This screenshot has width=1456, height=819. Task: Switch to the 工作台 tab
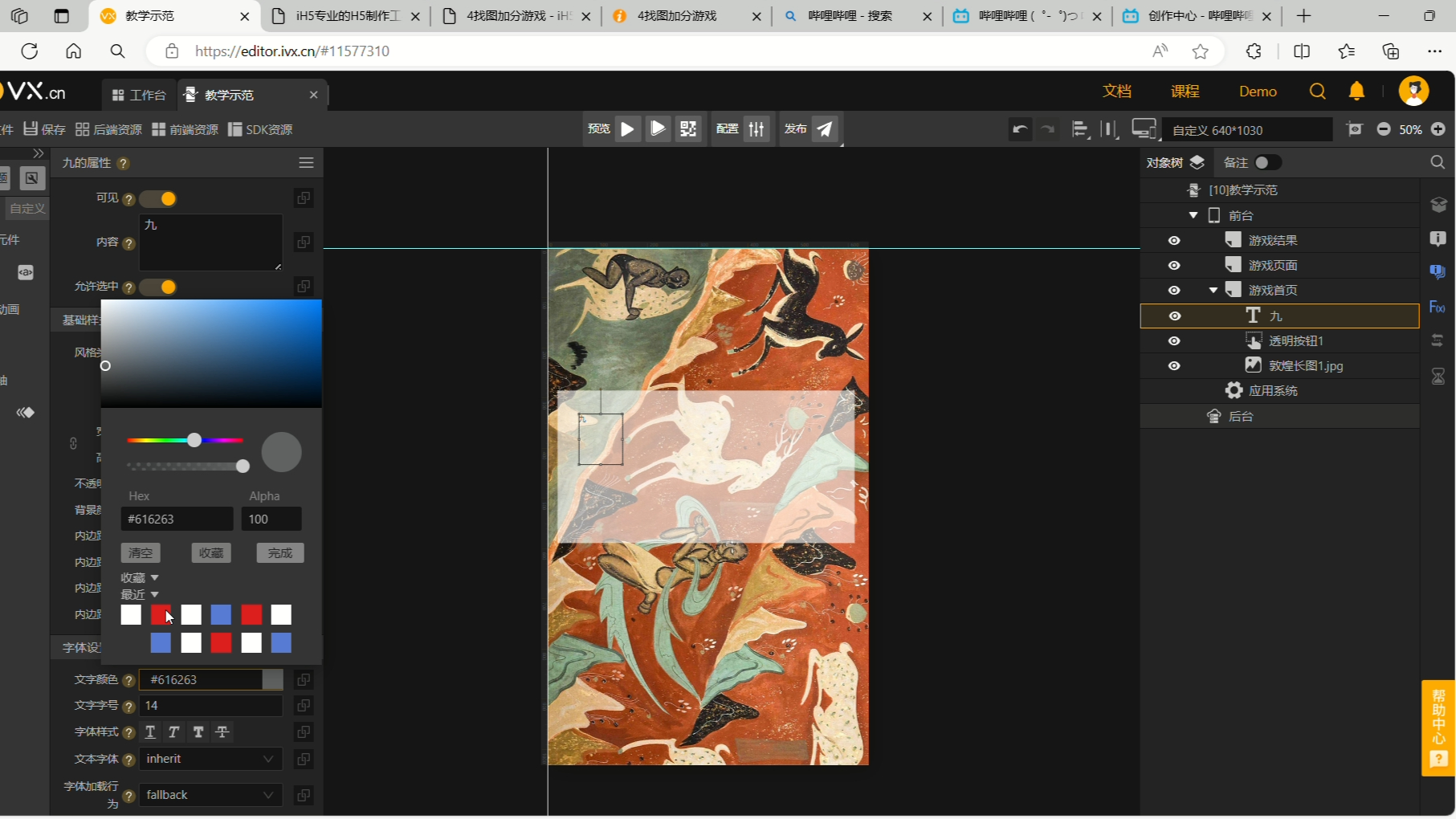coord(139,95)
